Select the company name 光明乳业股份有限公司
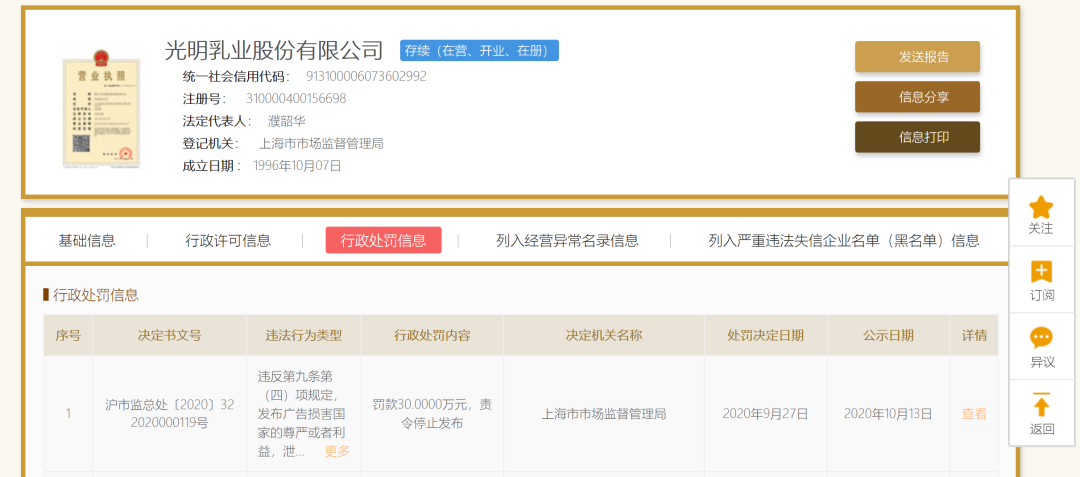1080x477 pixels. [x=273, y=50]
